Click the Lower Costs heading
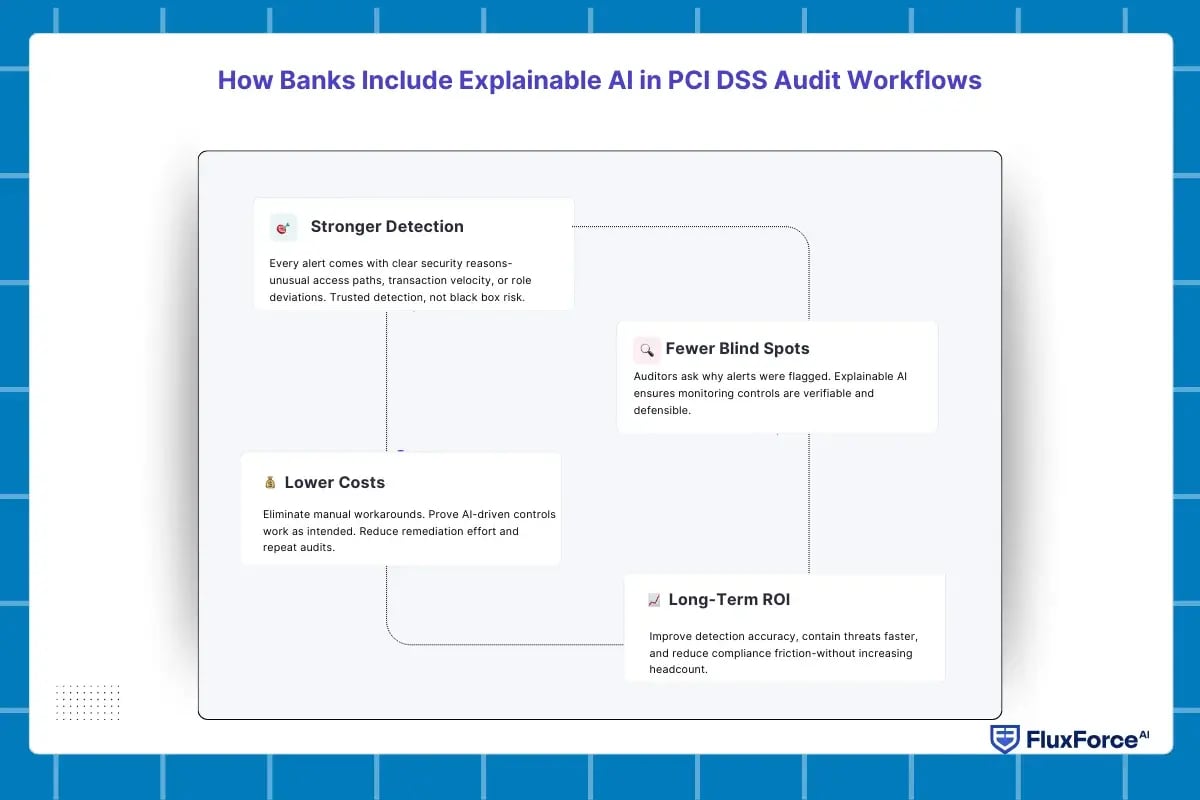Screen dimensions: 1200x800 (335, 482)
